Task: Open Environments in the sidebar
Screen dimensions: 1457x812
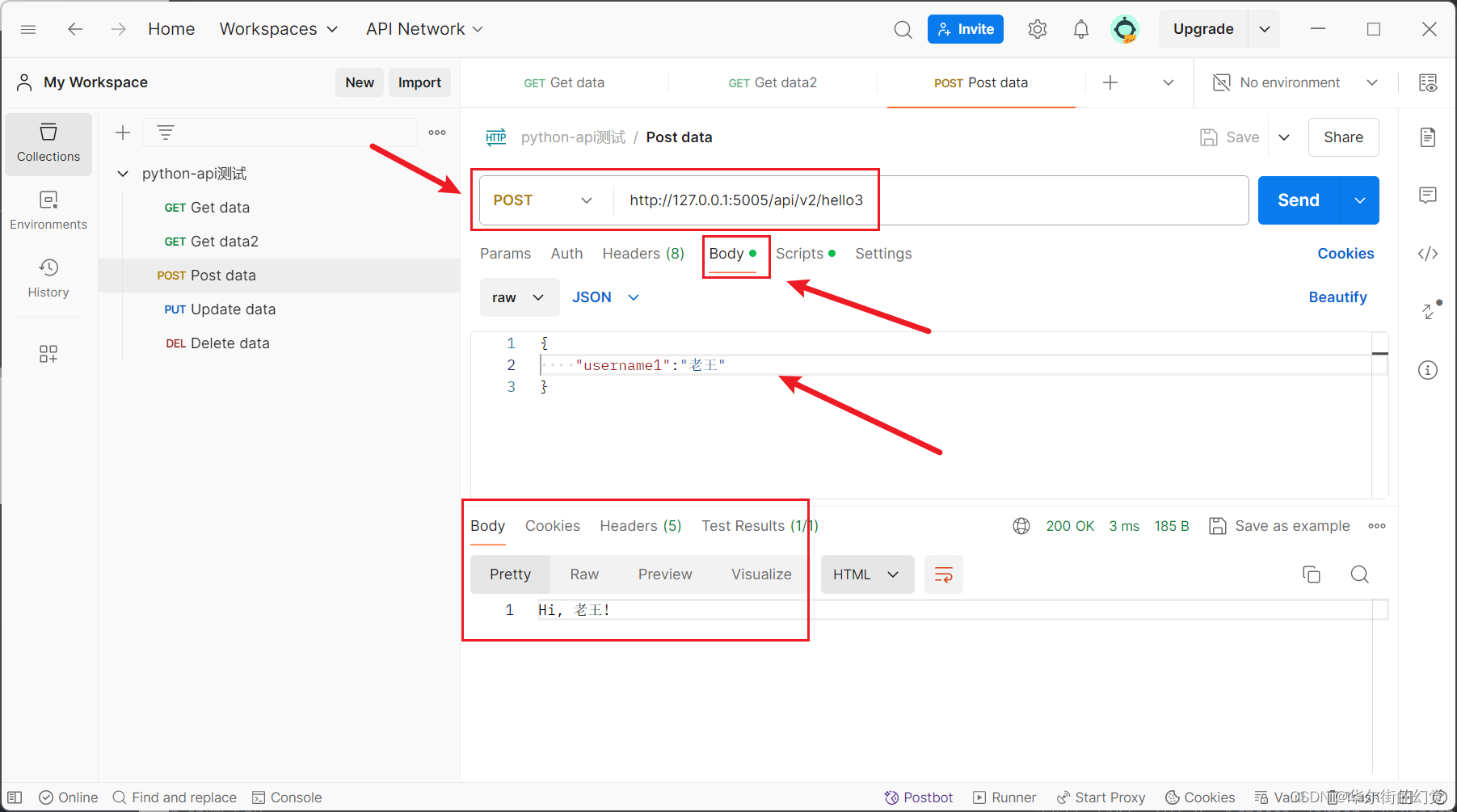Action: click(x=48, y=211)
